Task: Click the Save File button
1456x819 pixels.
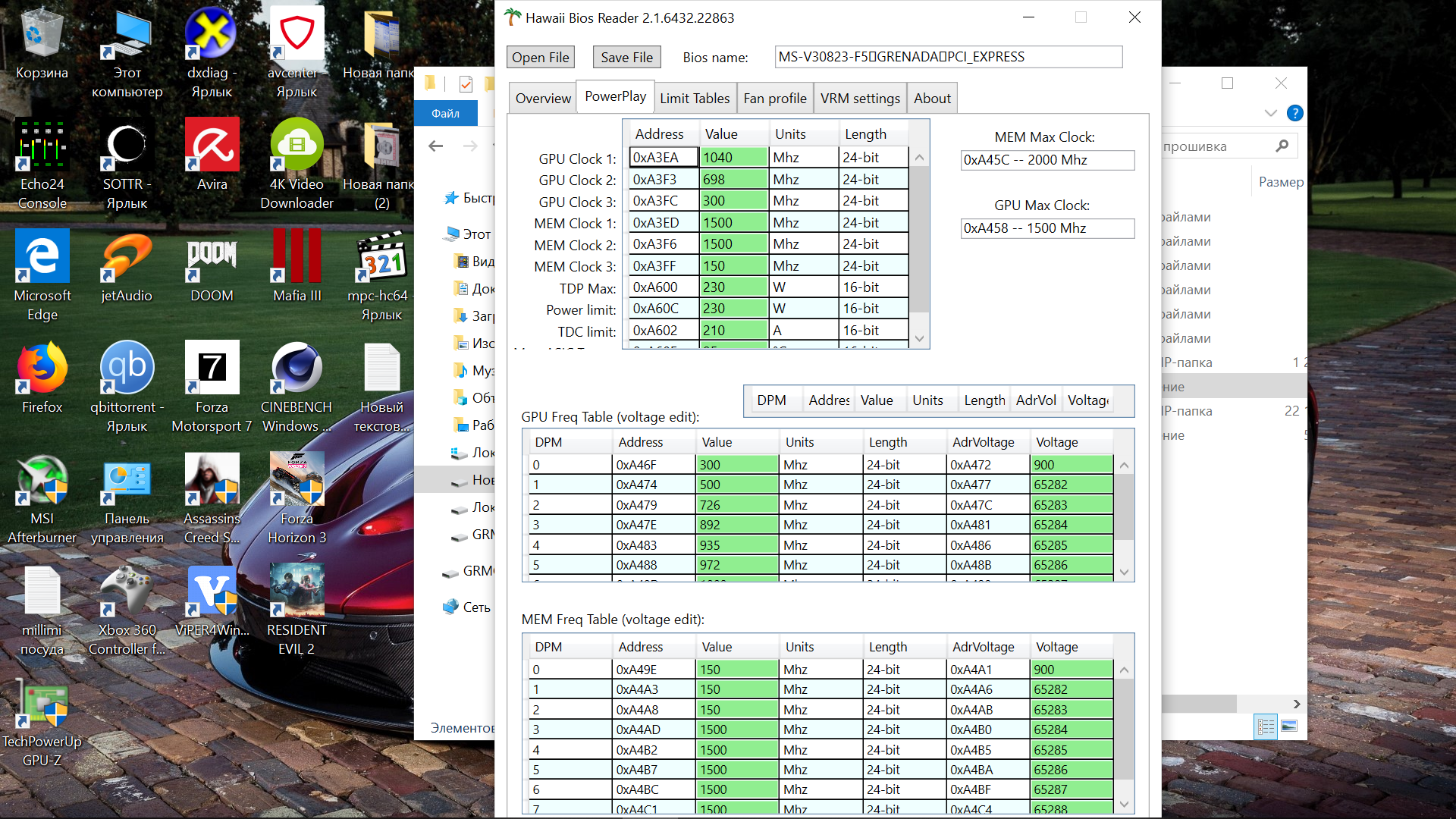Action: (626, 57)
